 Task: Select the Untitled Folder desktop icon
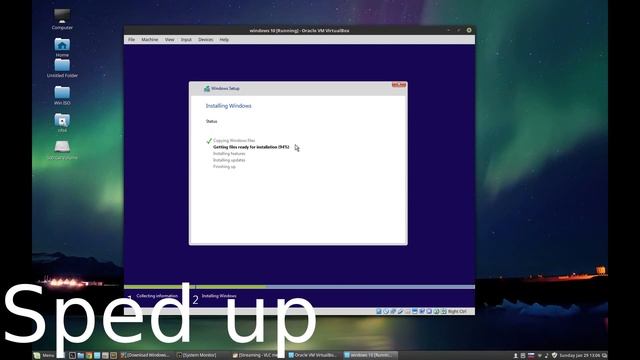(62, 68)
